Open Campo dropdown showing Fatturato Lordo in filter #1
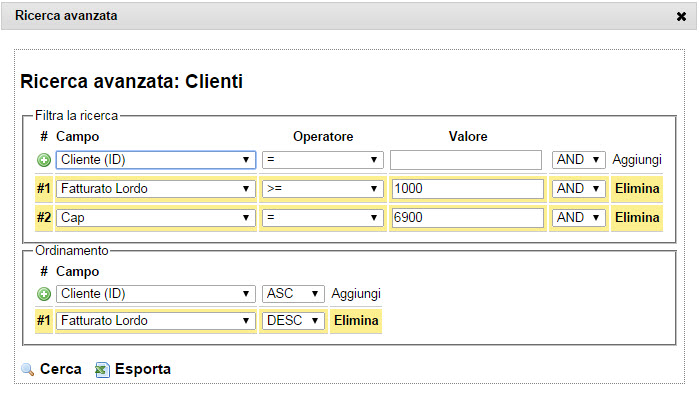The image size is (699, 403). [x=155, y=189]
